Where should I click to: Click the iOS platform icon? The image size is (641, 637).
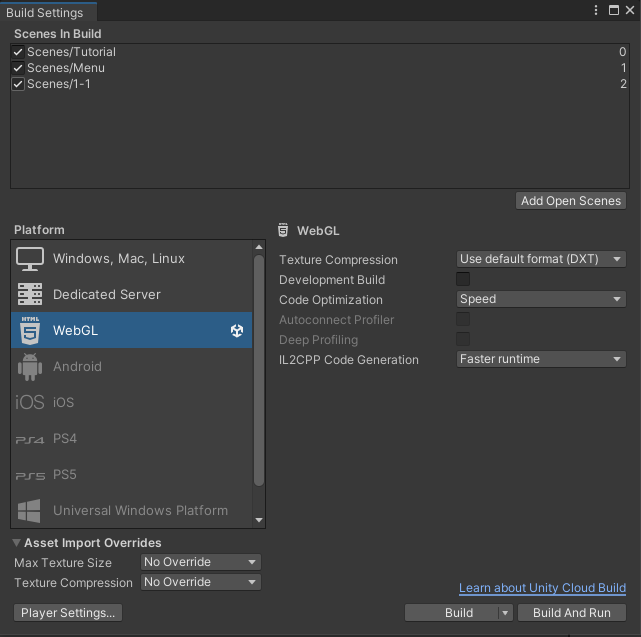[x=30, y=402]
